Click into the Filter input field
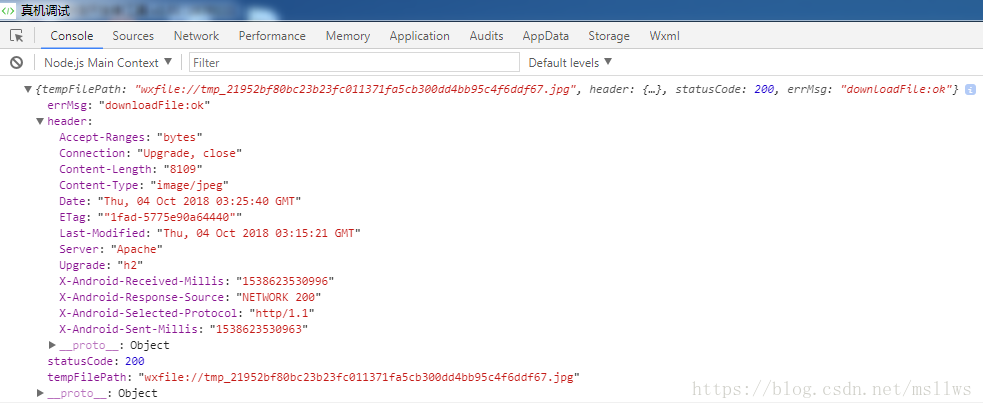Viewport: 983px width, 409px height. [350, 62]
